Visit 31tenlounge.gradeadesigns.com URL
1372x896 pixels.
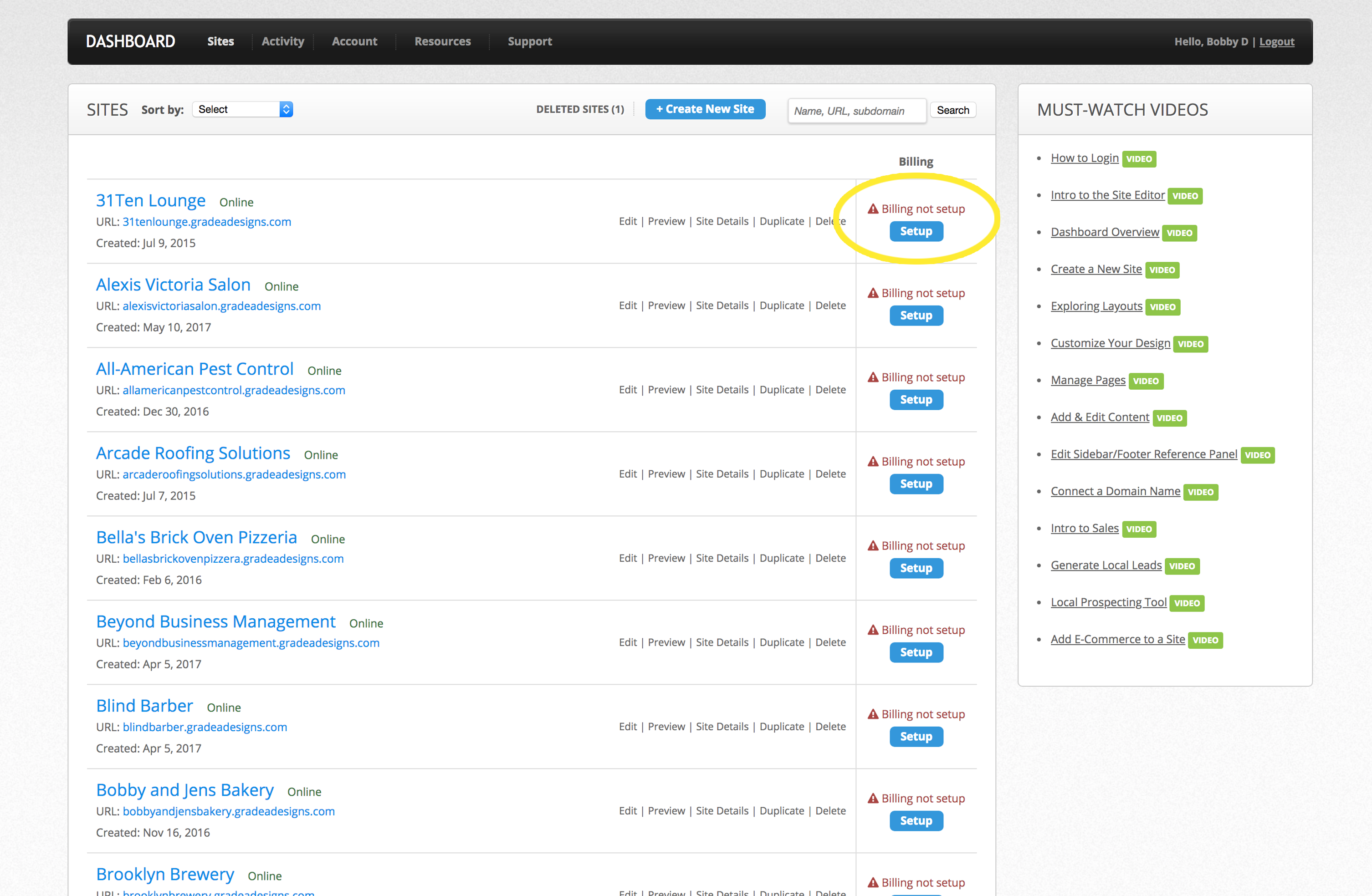(x=207, y=222)
